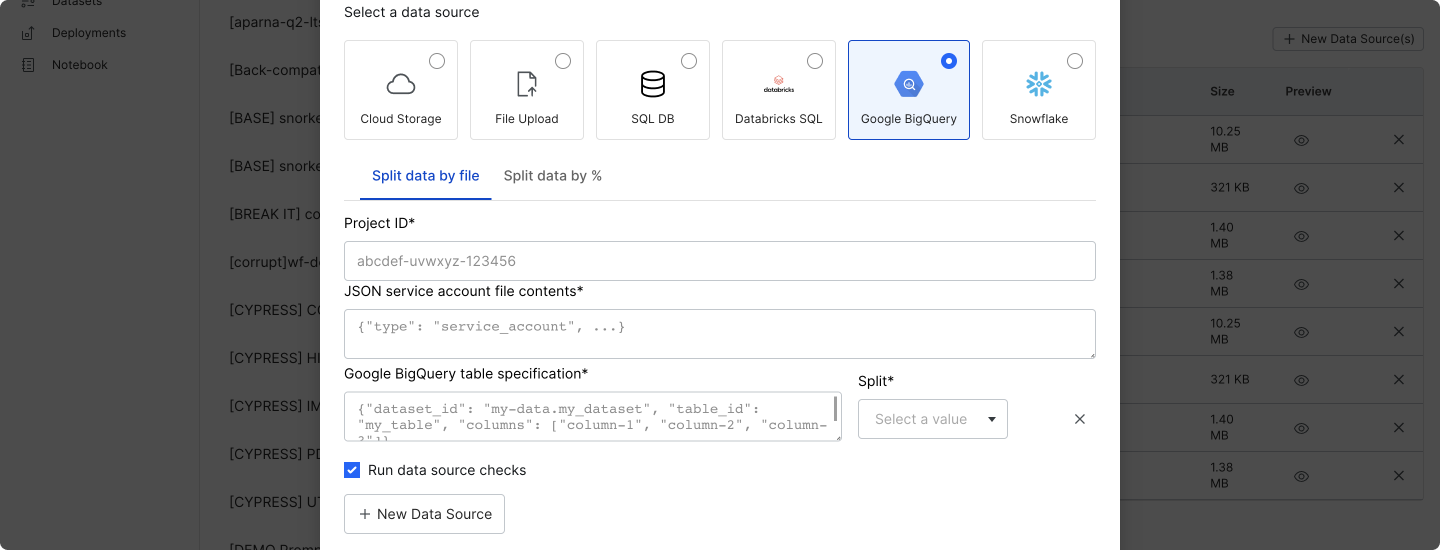Click the Notebook sidebar icon
The image size is (1440, 550).
[29, 65]
